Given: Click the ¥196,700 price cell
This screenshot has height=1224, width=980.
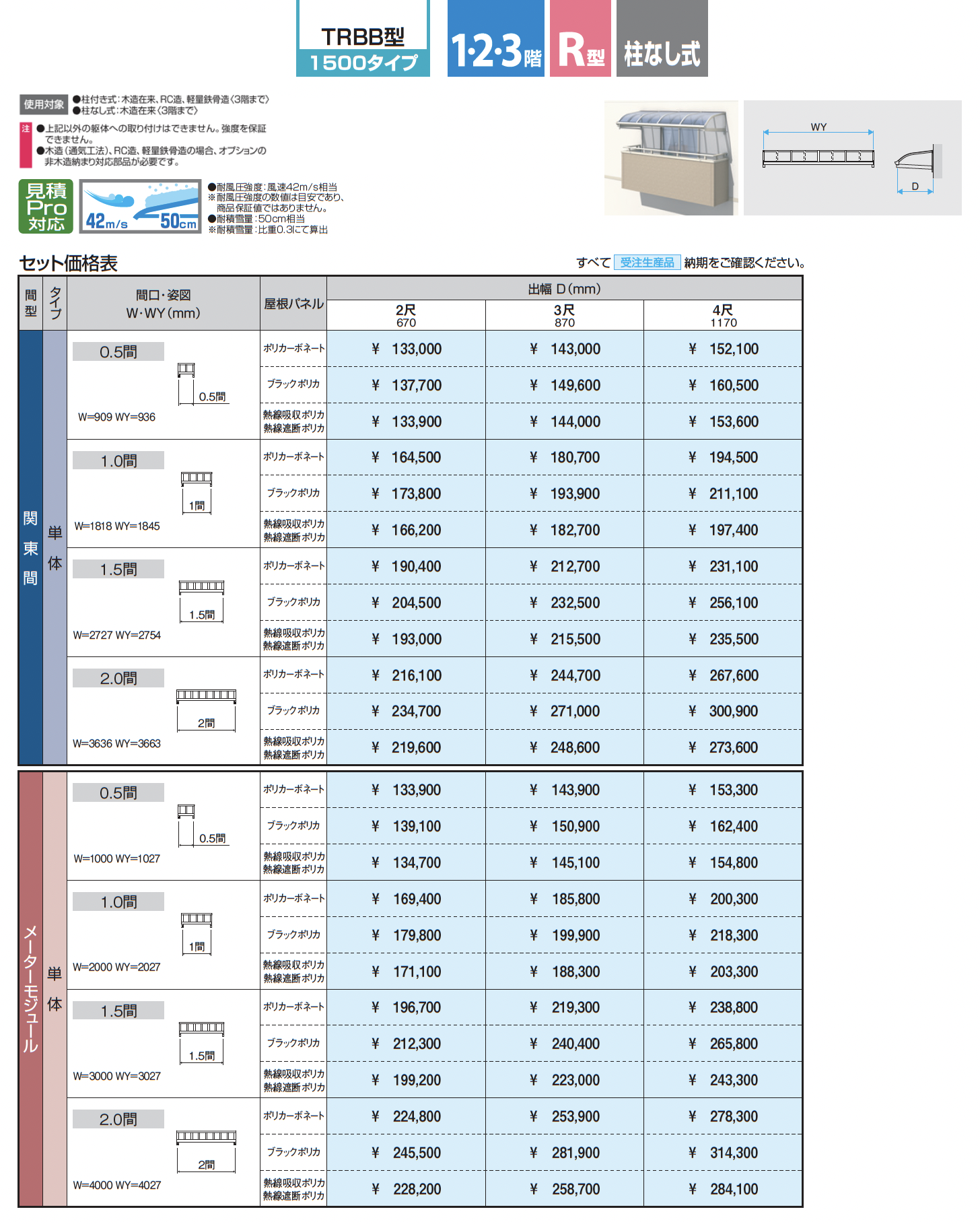Looking at the screenshot, I should (x=406, y=1007).
